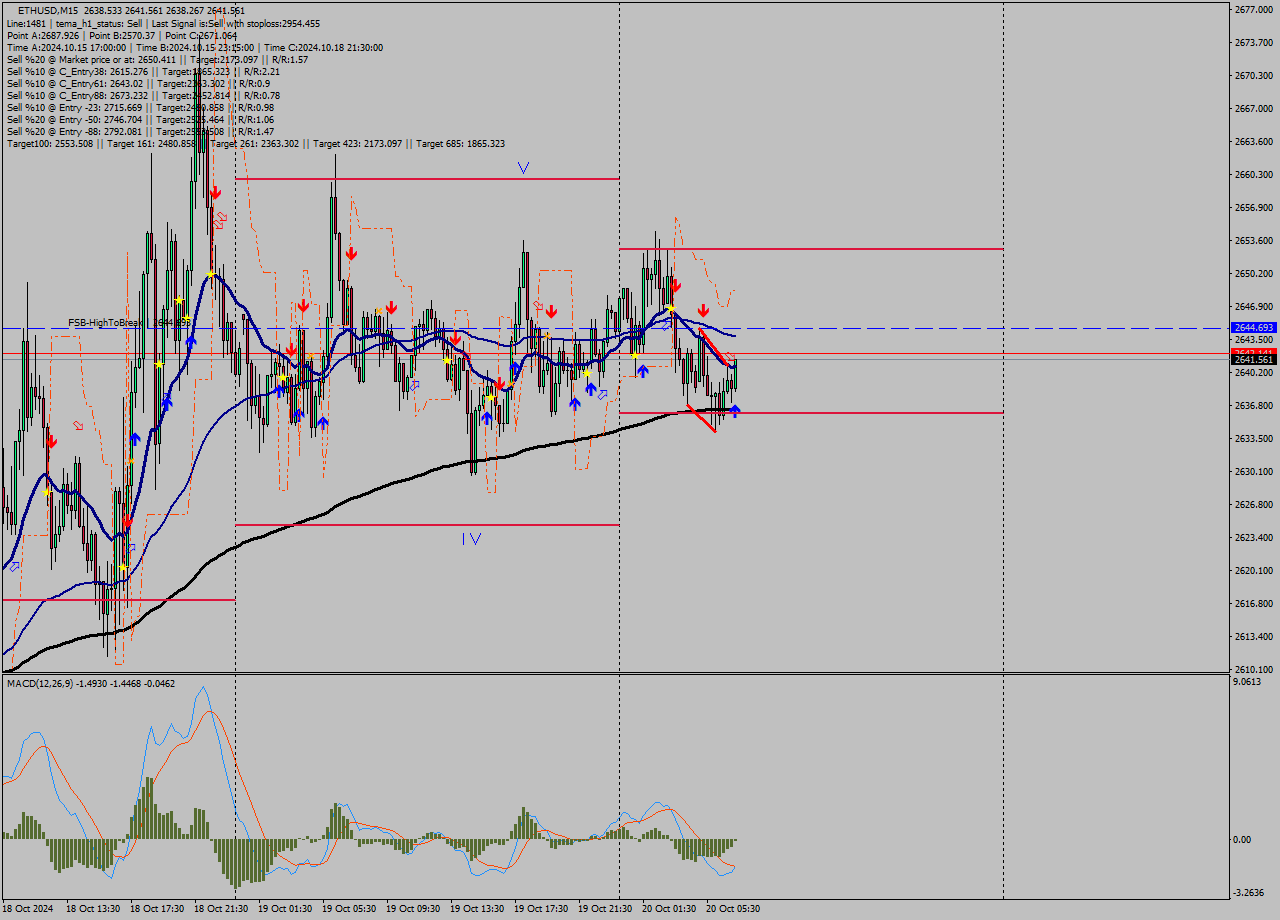
Task: Click the 'Line:1481' status text line
Action: 163,23
